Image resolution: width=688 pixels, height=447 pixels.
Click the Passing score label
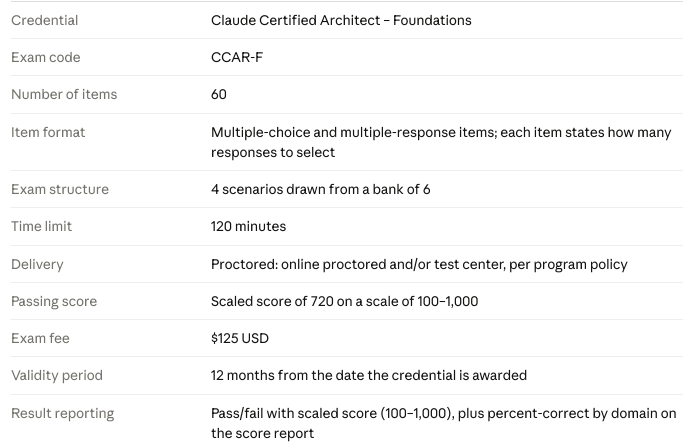point(54,301)
